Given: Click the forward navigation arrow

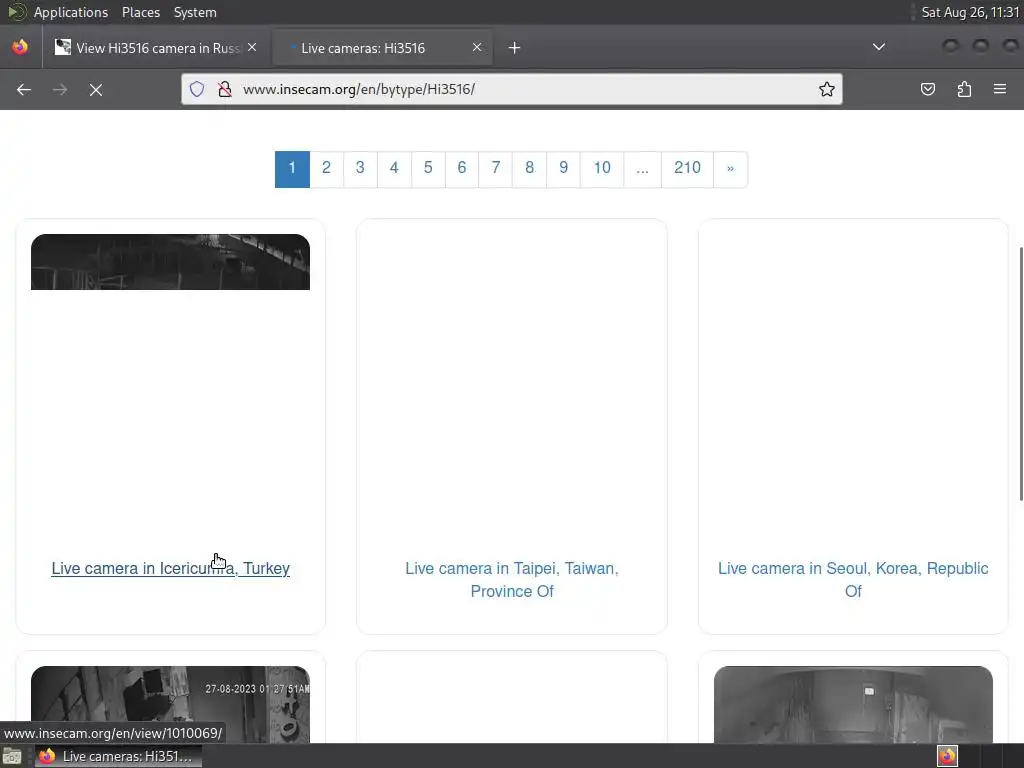Looking at the screenshot, I should click(x=60, y=89).
